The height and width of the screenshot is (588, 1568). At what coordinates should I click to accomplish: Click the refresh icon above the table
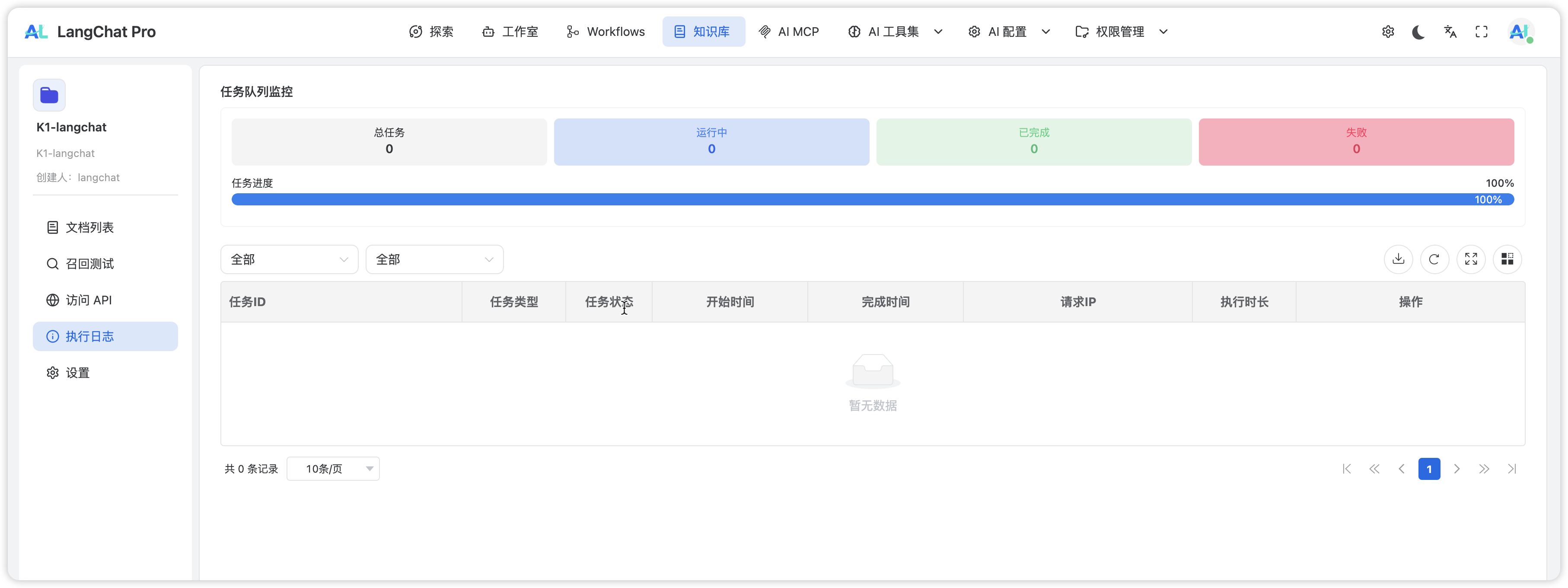[x=1434, y=259]
